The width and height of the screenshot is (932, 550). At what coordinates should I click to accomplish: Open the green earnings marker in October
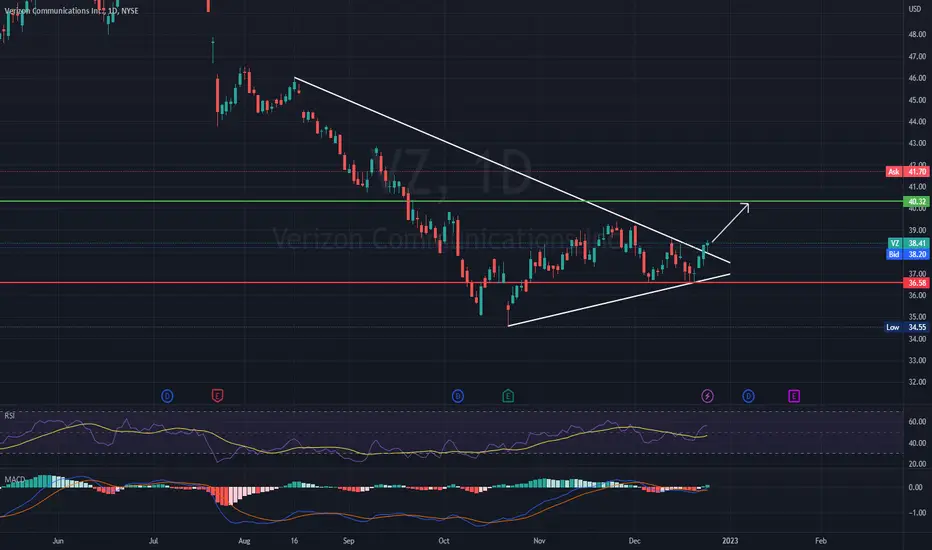[508, 396]
